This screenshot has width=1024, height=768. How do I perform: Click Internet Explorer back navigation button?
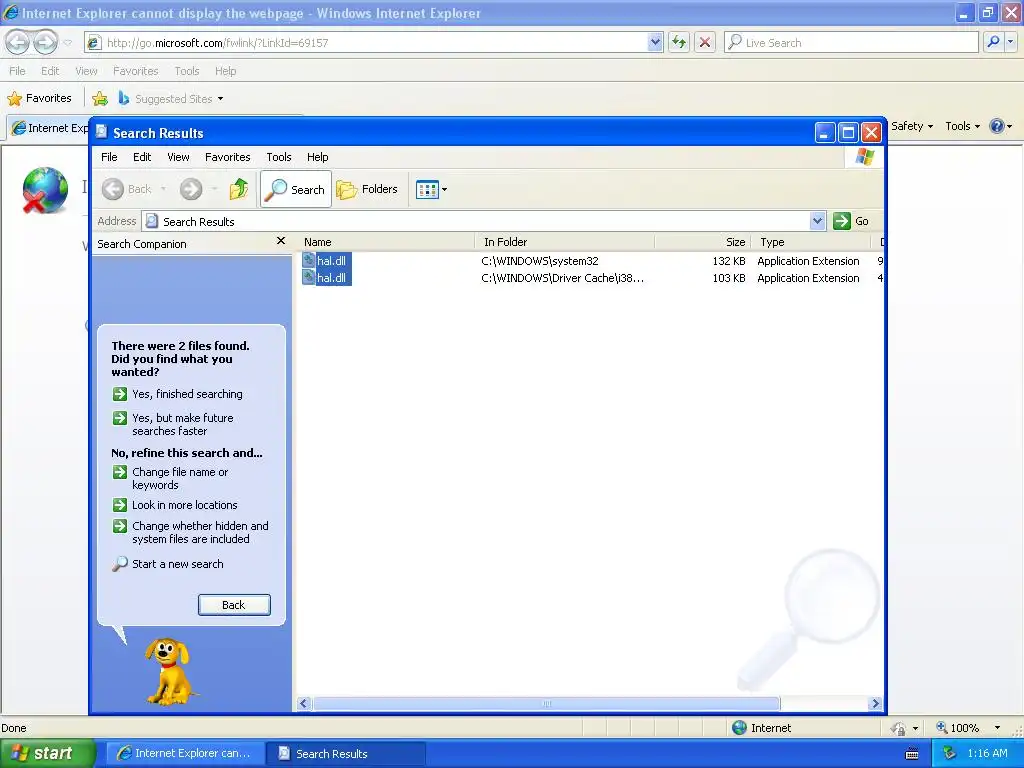point(18,42)
